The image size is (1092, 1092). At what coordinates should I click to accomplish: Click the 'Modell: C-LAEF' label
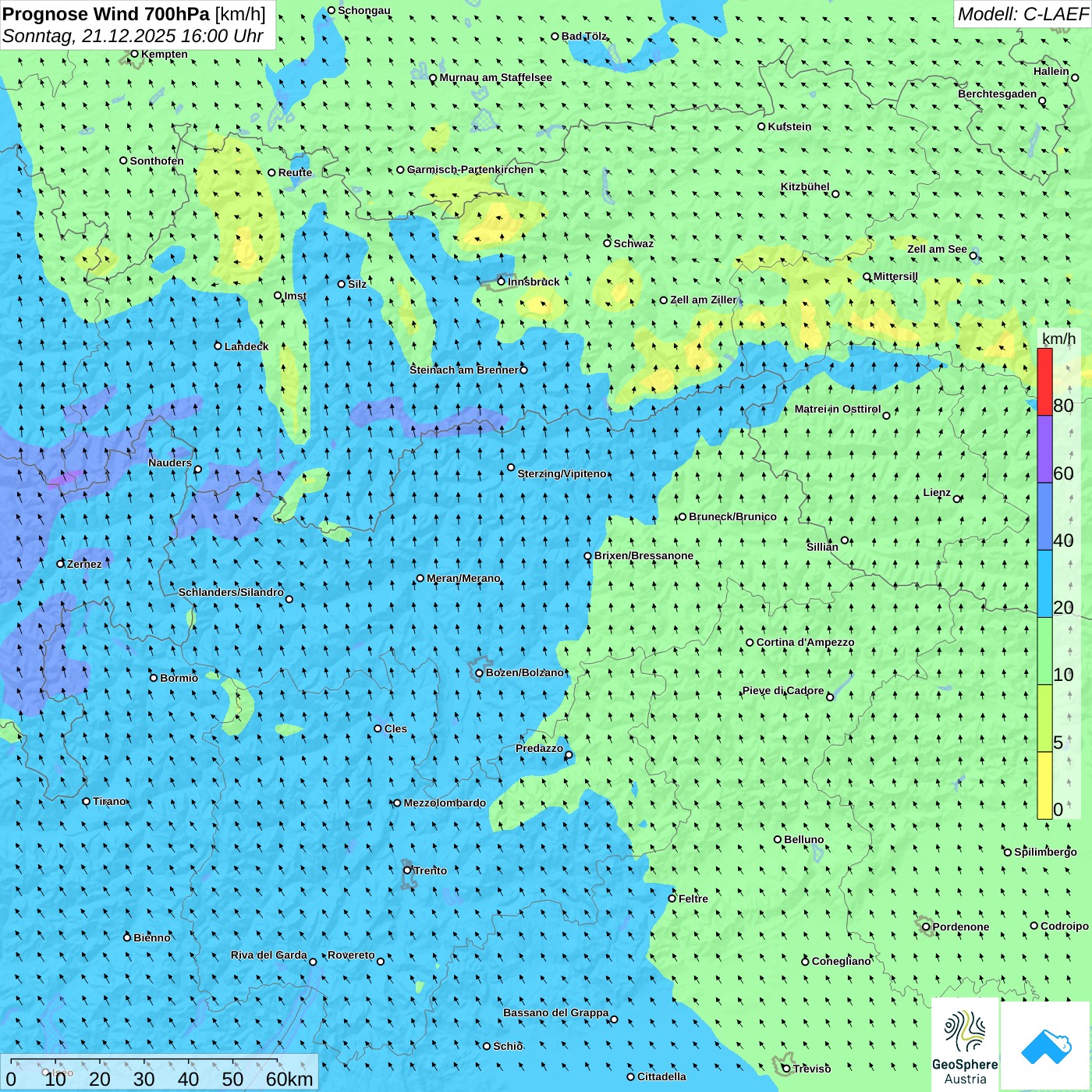[x=1023, y=14]
